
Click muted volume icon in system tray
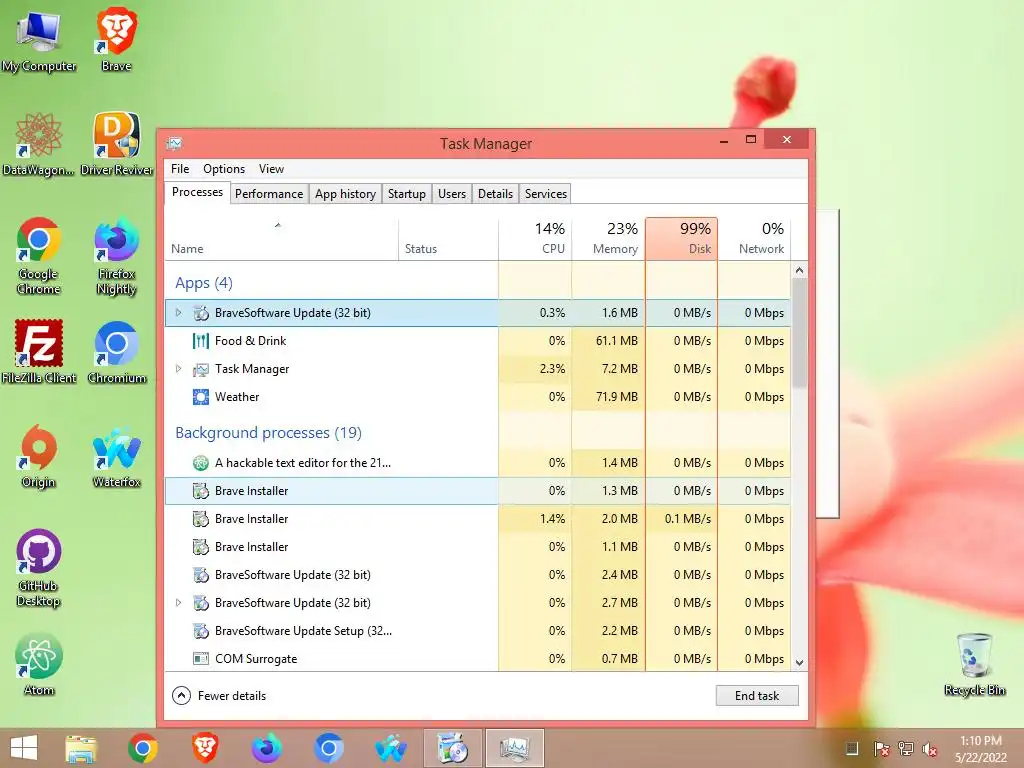point(930,749)
